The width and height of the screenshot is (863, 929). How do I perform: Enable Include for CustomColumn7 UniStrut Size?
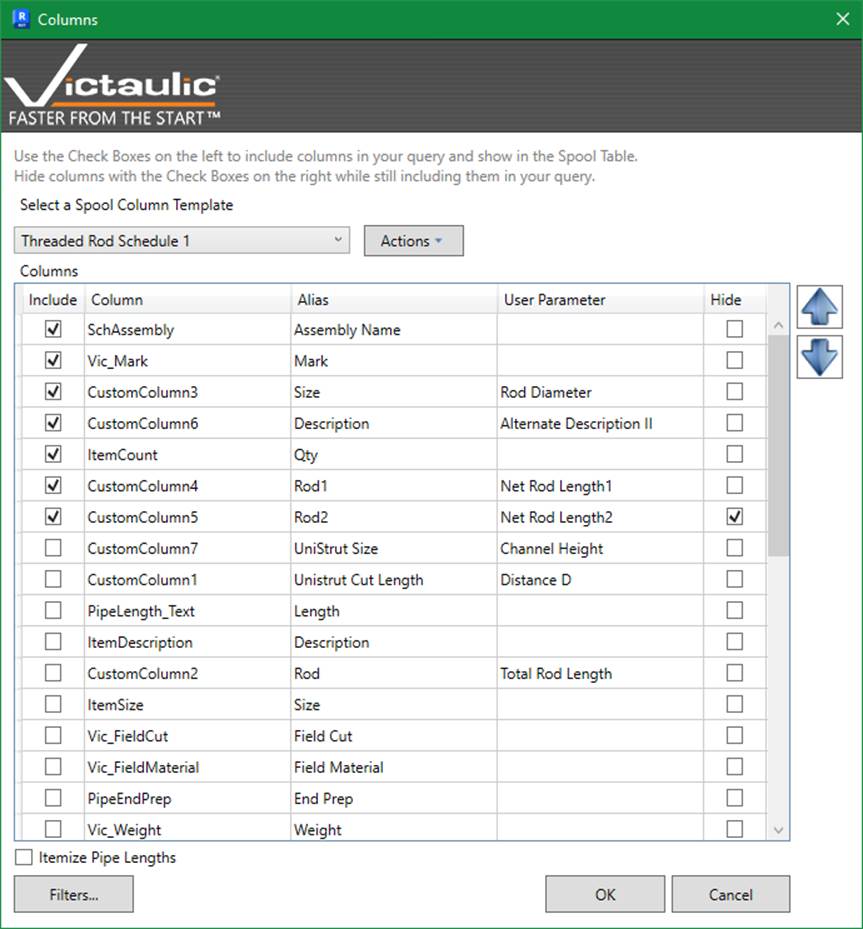[53, 548]
